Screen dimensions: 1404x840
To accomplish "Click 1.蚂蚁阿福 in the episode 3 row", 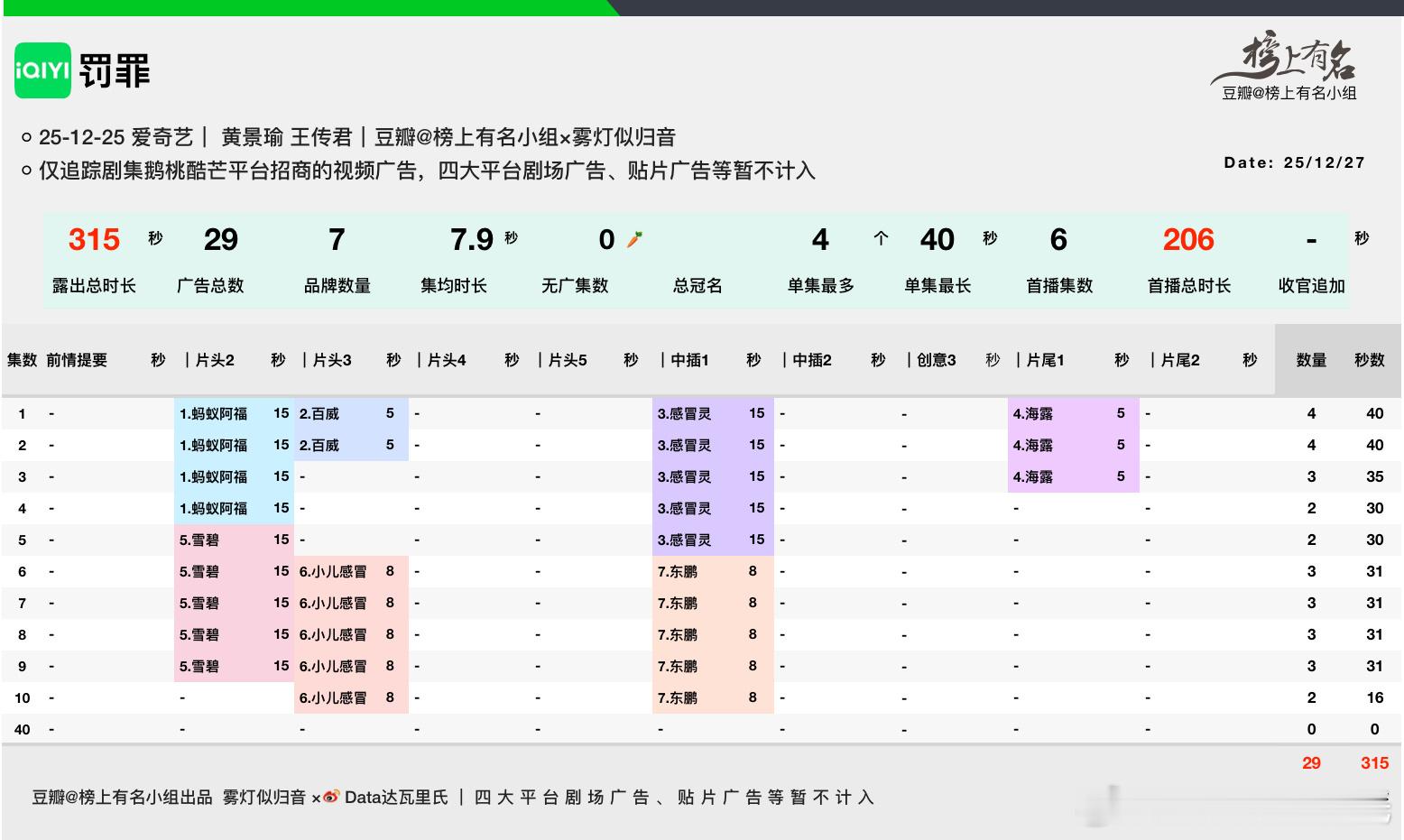I will (213, 477).
